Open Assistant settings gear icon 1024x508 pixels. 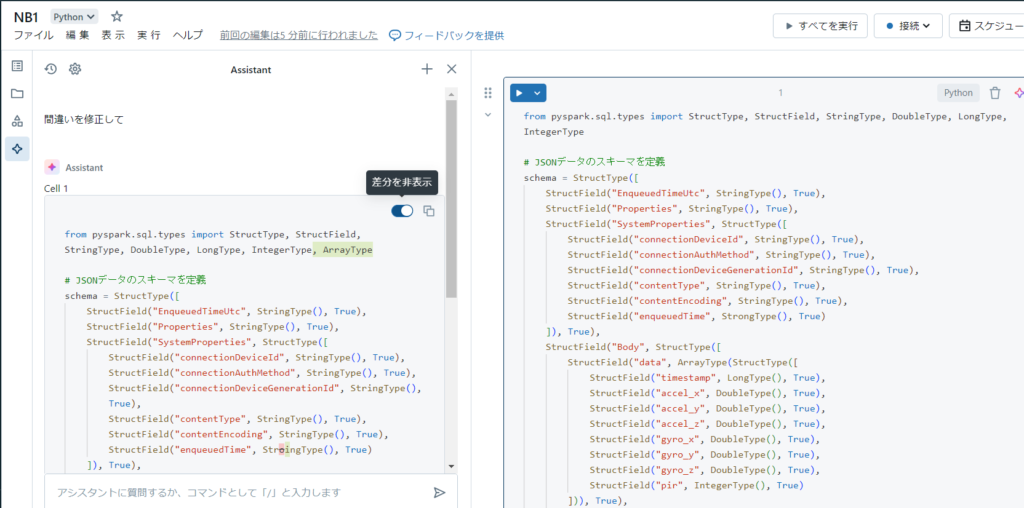(75, 69)
